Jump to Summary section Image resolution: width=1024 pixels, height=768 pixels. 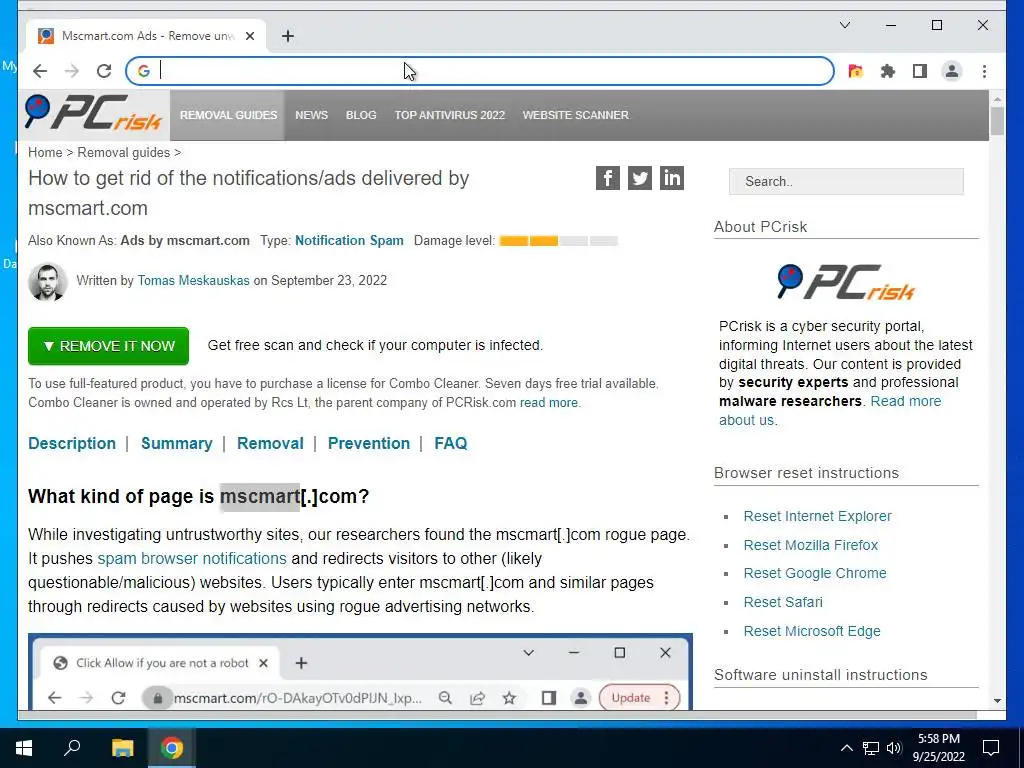click(176, 443)
